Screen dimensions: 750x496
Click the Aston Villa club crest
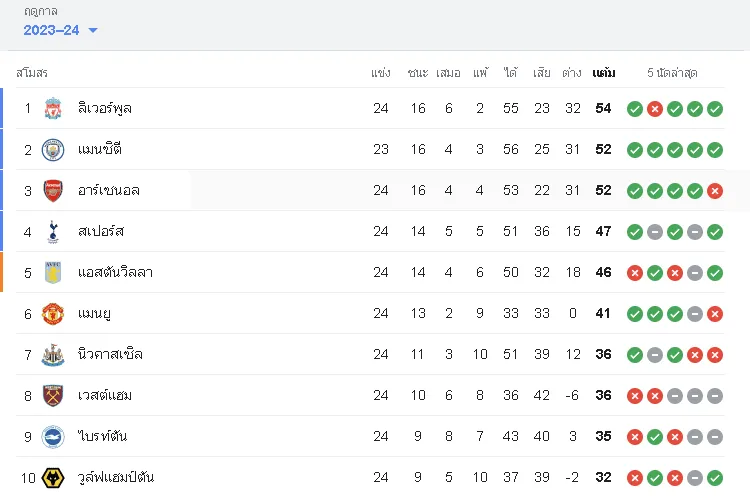53,273
